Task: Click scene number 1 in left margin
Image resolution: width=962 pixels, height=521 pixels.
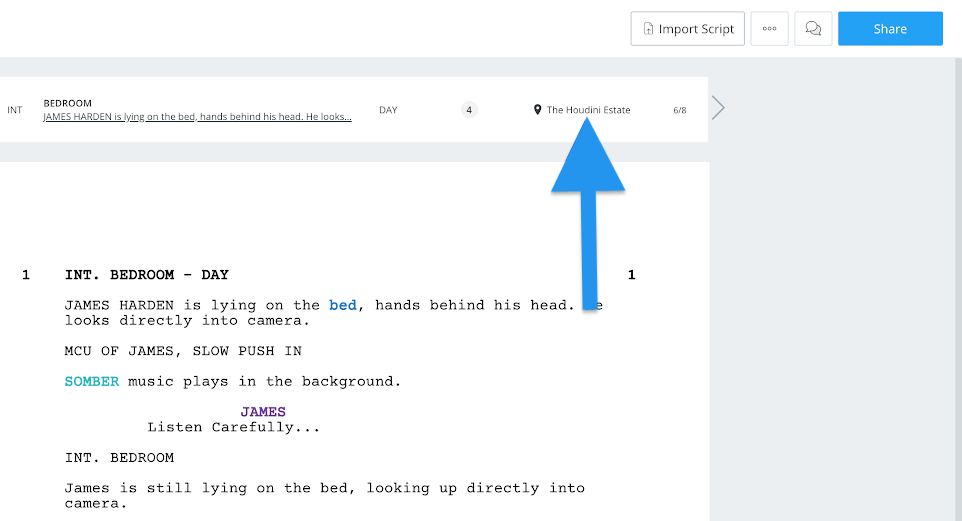Action: click(x=26, y=275)
